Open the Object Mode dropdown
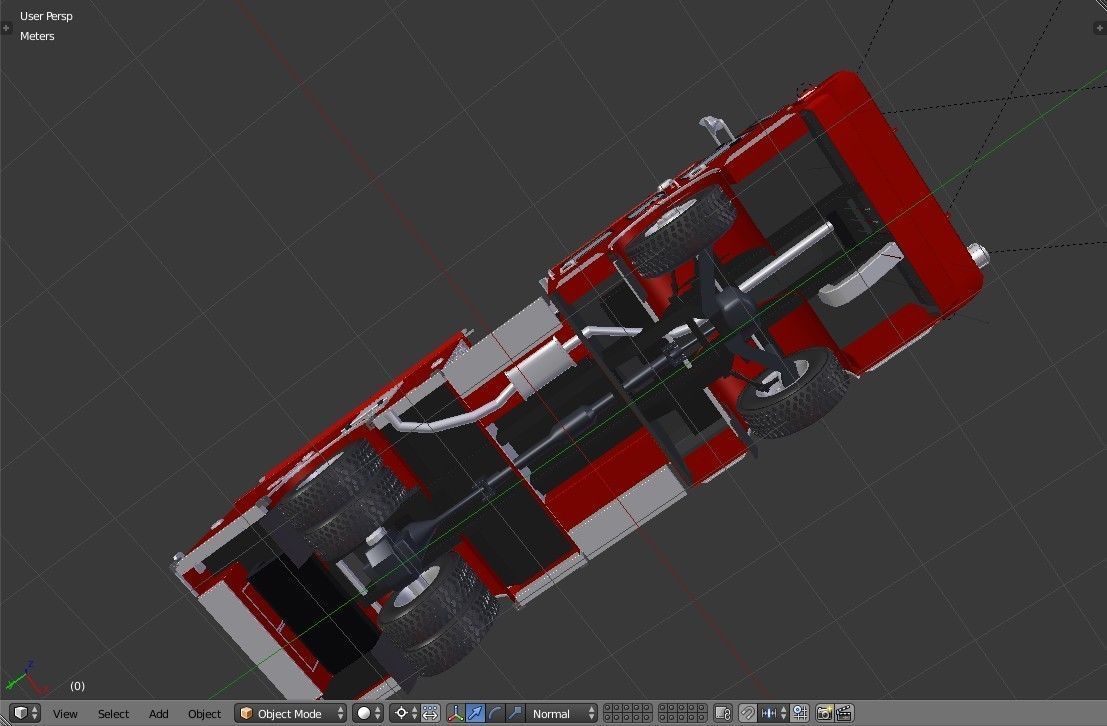The height and width of the screenshot is (726, 1107). click(291, 713)
